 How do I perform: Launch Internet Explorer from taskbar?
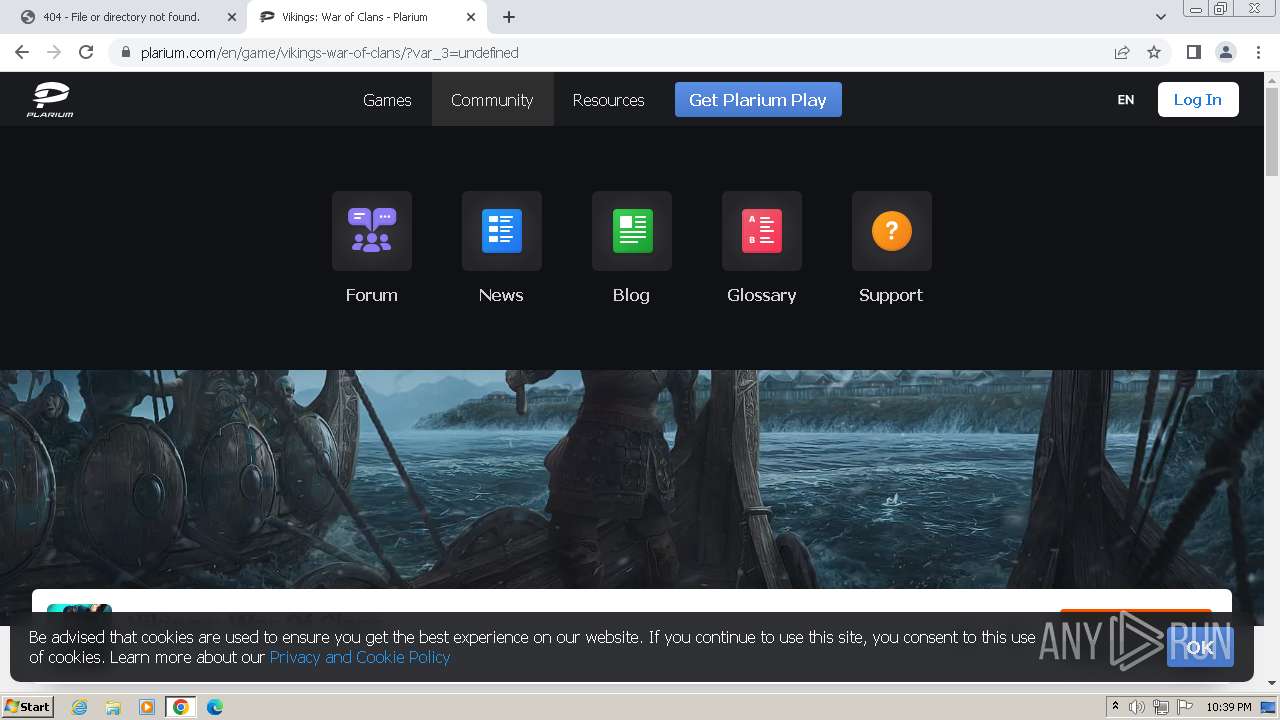[x=80, y=707]
